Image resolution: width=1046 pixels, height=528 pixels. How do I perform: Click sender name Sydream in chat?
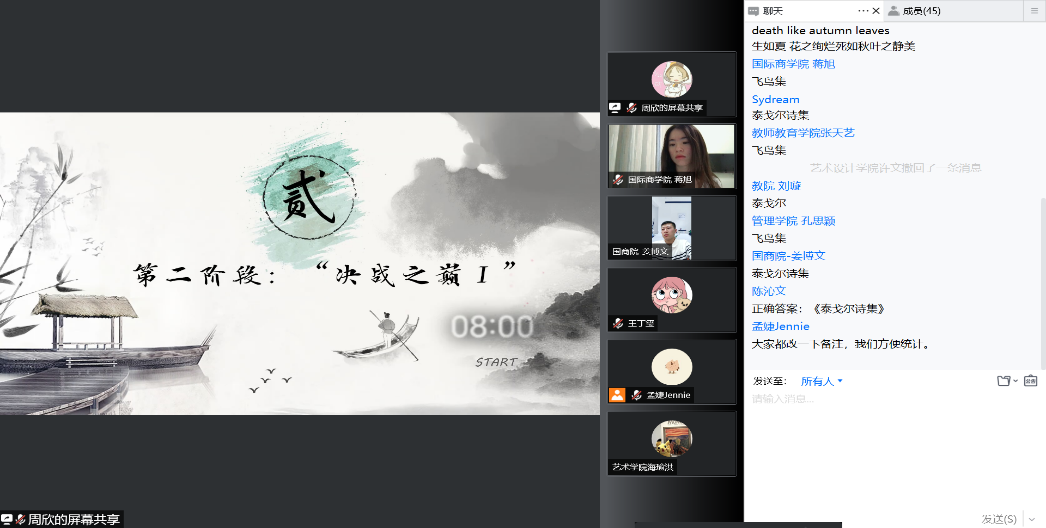coord(775,99)
